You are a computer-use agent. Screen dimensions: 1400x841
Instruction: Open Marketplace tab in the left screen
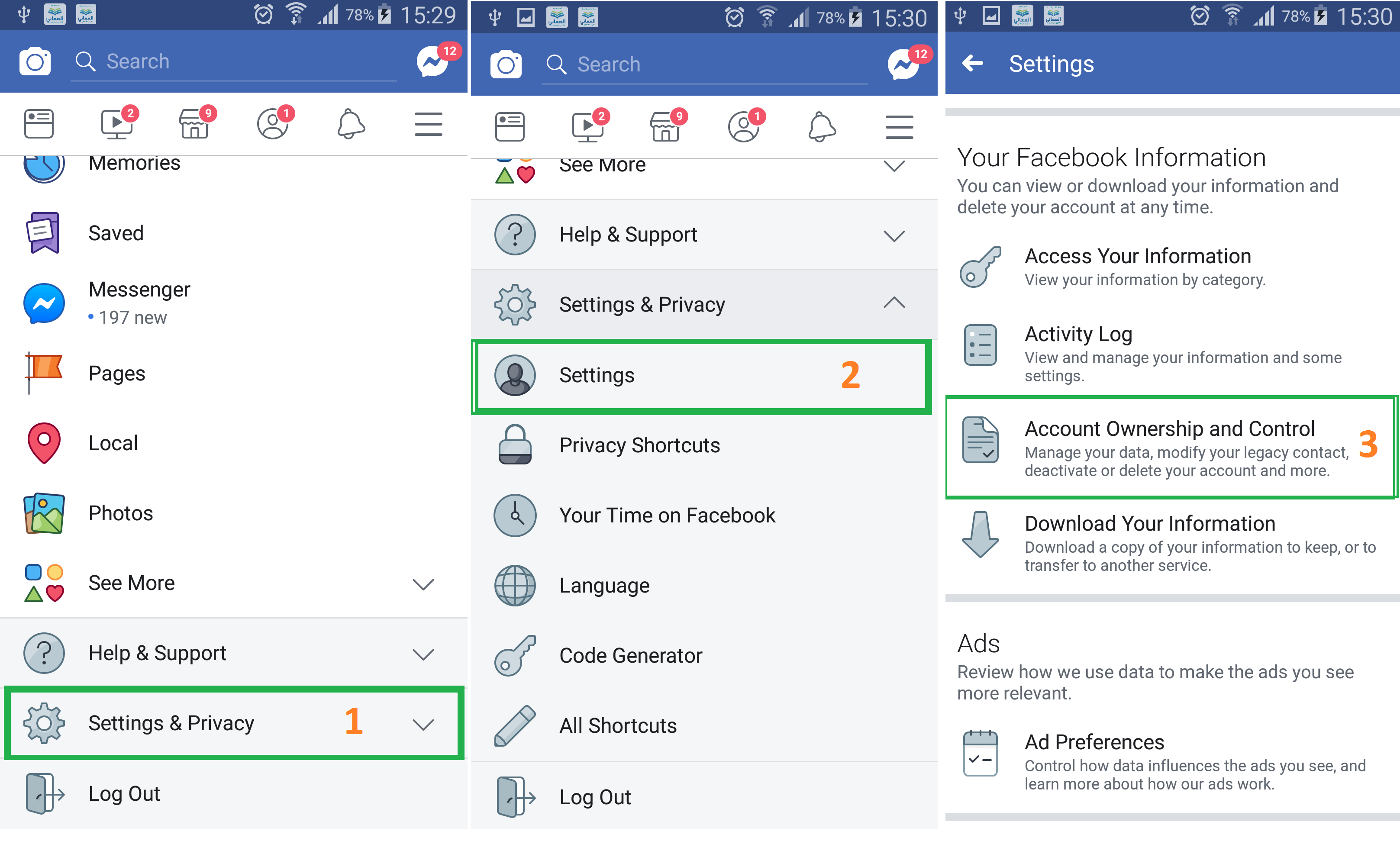[x=194, y=124]
